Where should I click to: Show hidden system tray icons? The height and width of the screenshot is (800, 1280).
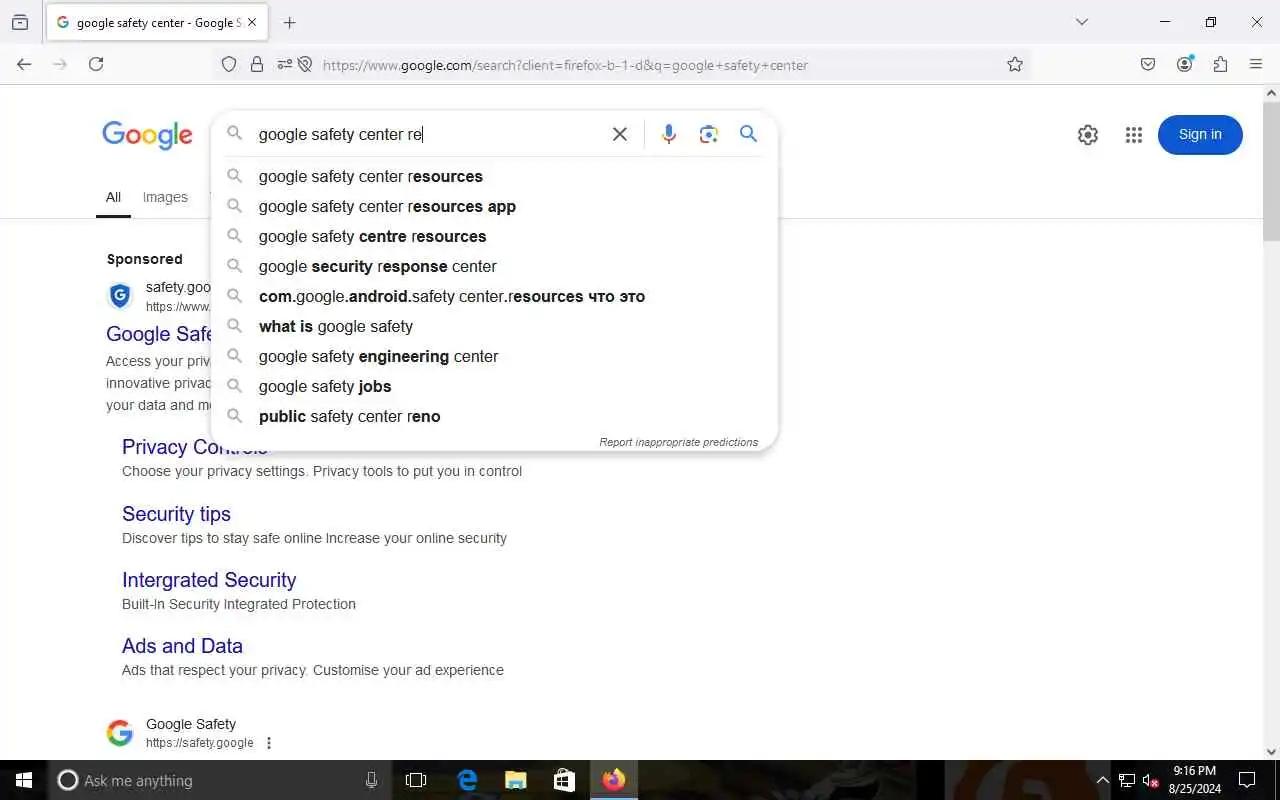(x=1102, y=780)
